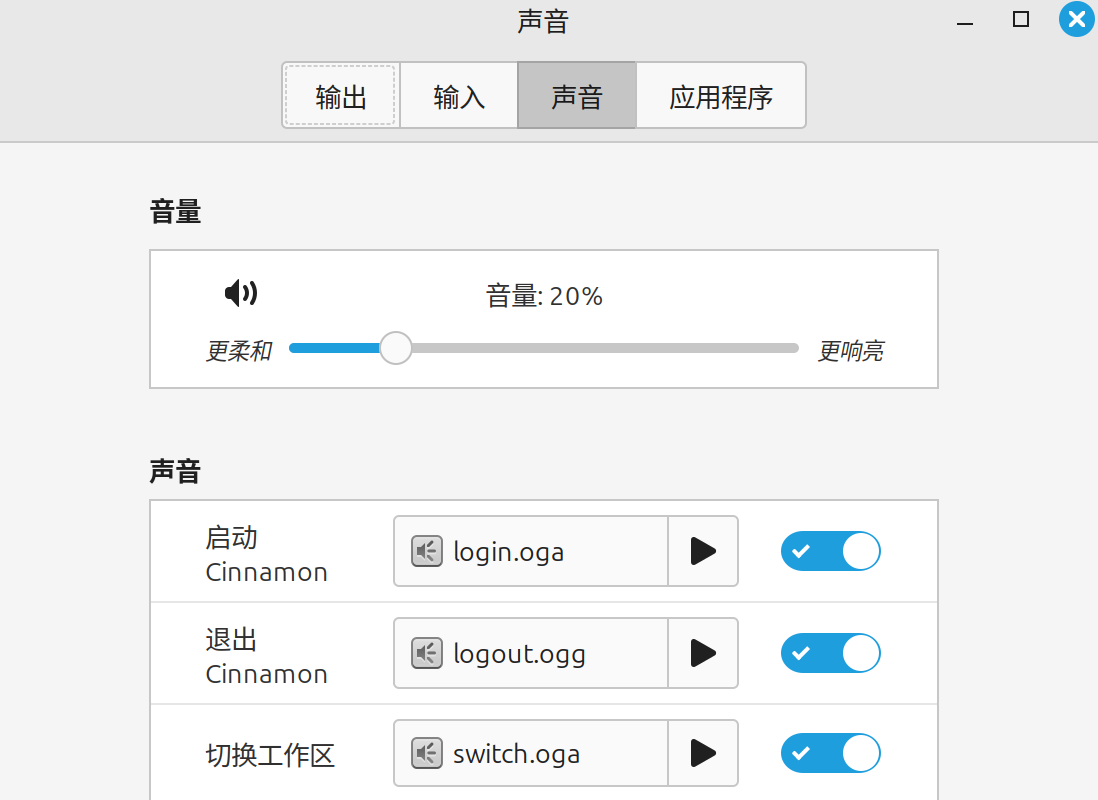Maximize the 声音 window
This screenshot has height=800, width=1098.
coord(1021,20)
